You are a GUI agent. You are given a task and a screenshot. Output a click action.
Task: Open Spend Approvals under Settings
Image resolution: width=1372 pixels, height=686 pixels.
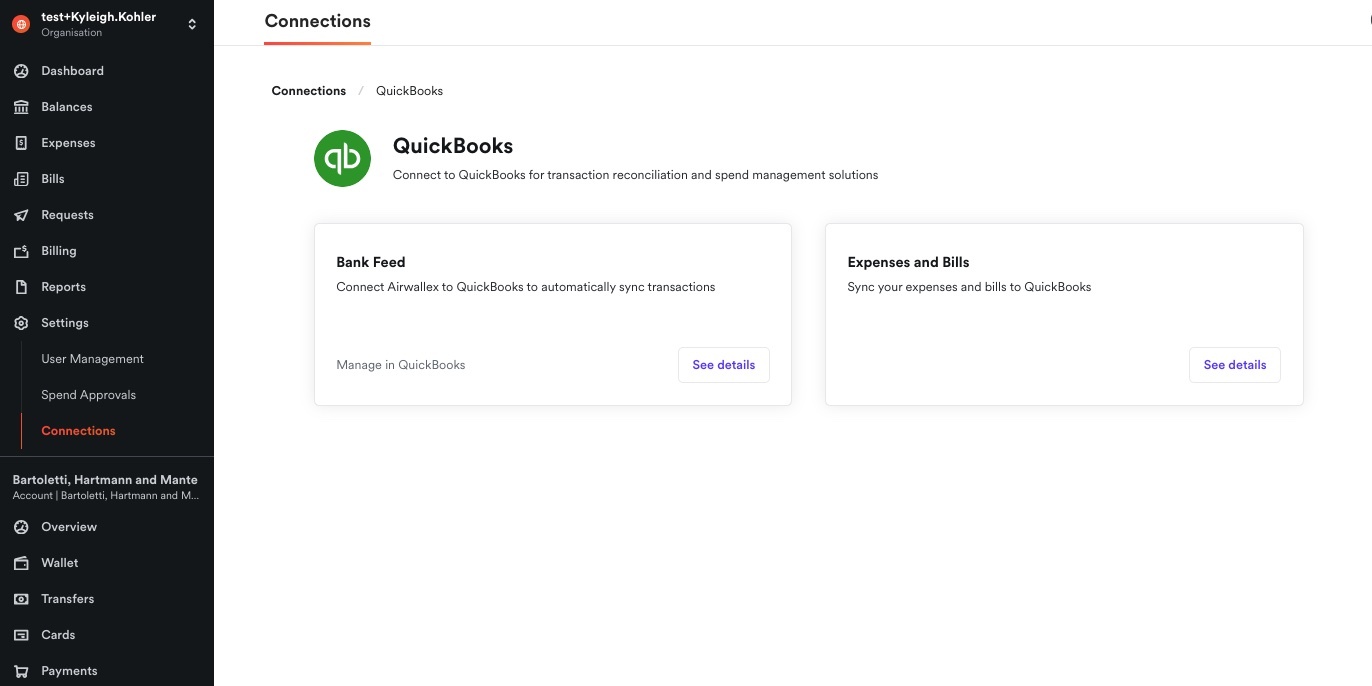pos(88,395)
